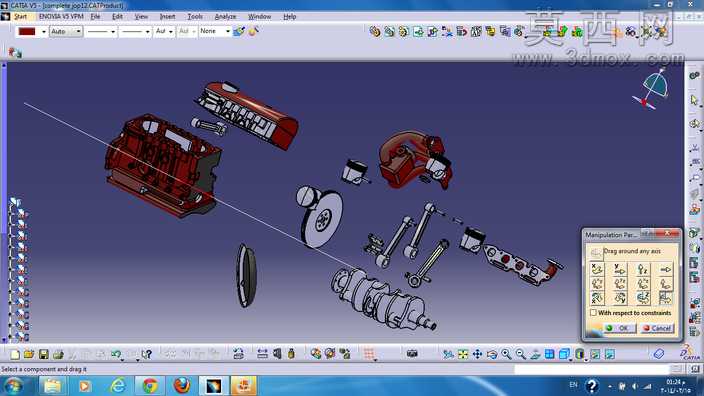
Task: Open Firefox from taskbar
Action: (x=181, y=386)
